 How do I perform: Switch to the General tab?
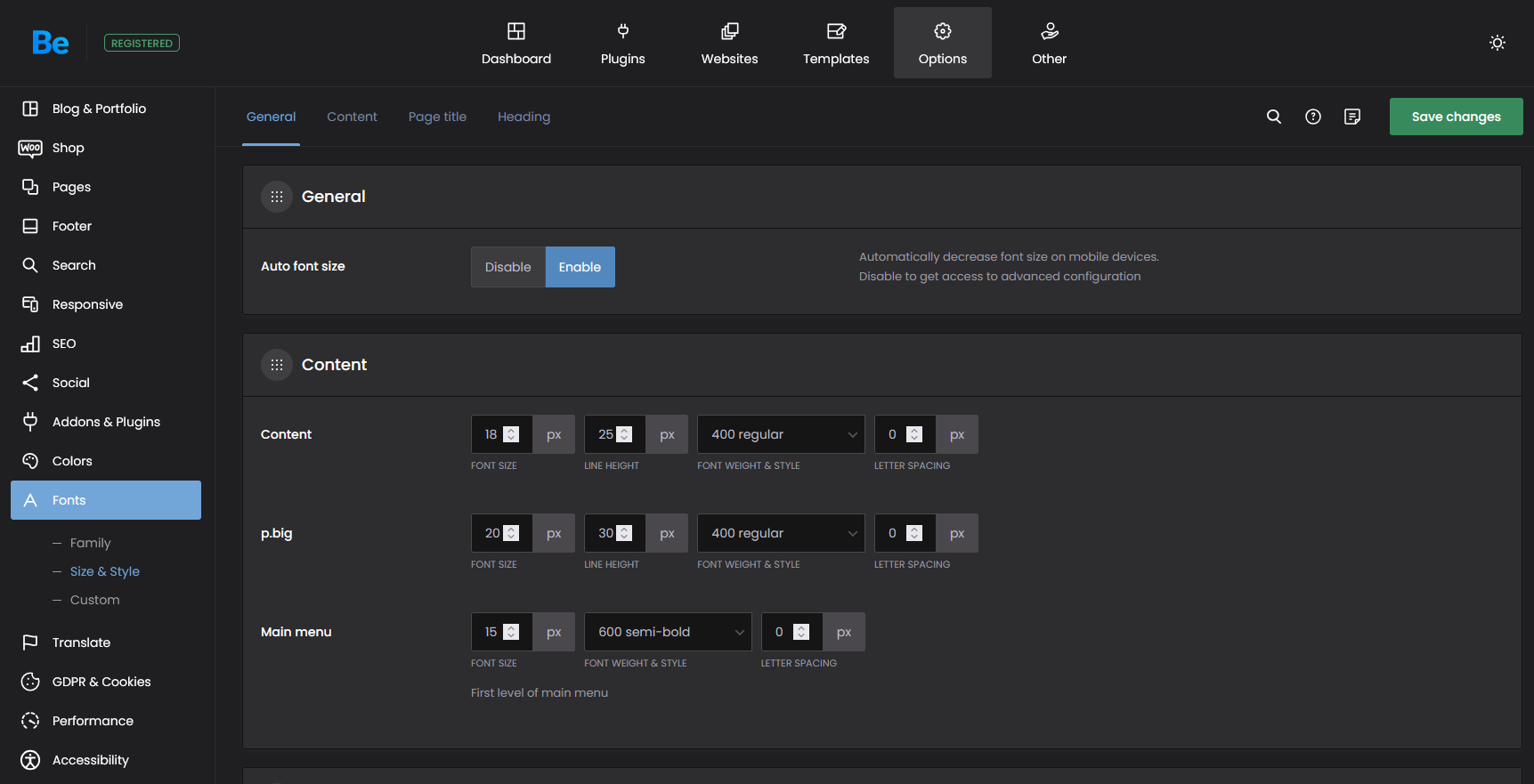271,117
